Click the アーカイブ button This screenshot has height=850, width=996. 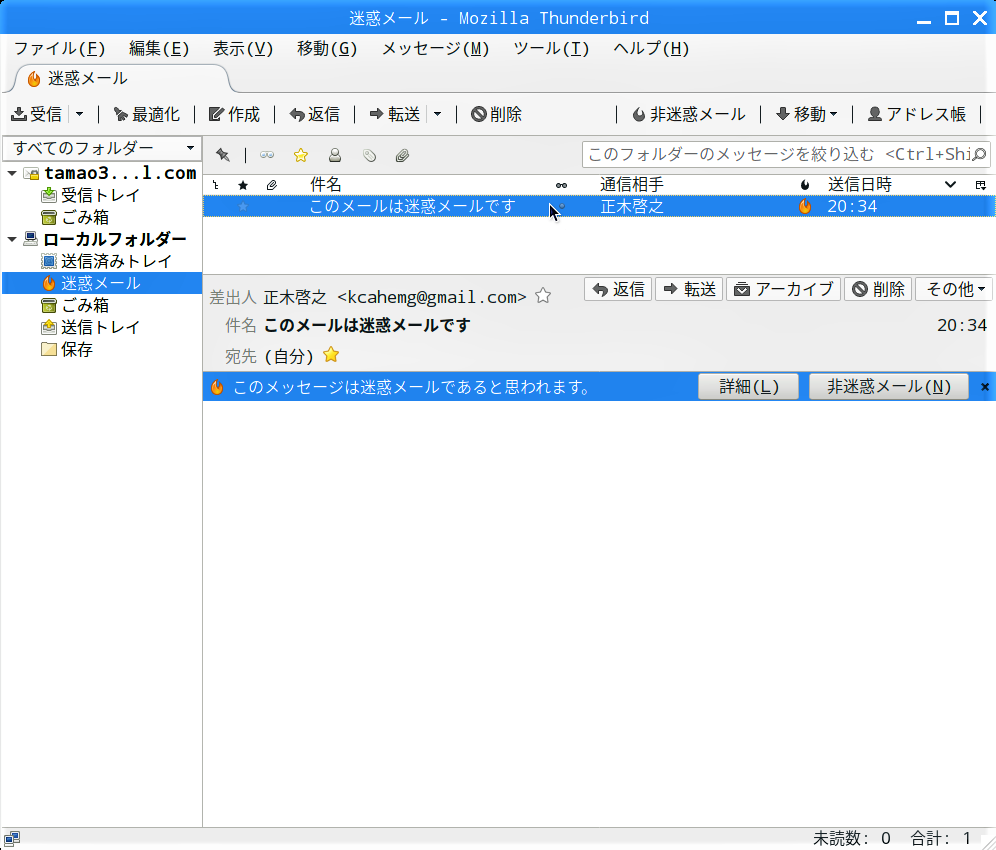pyautogui.click(x=784, y=290)
